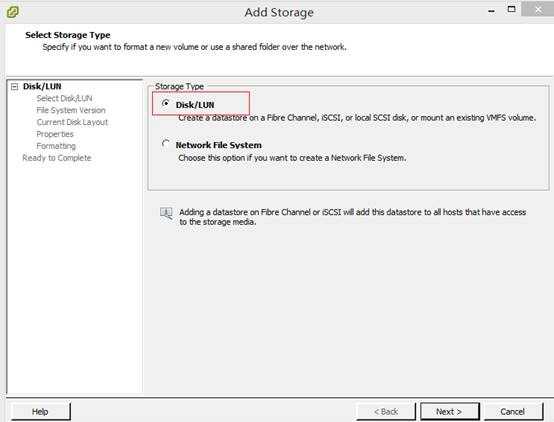
Task: Click the Next button
Action: point(449,412)
